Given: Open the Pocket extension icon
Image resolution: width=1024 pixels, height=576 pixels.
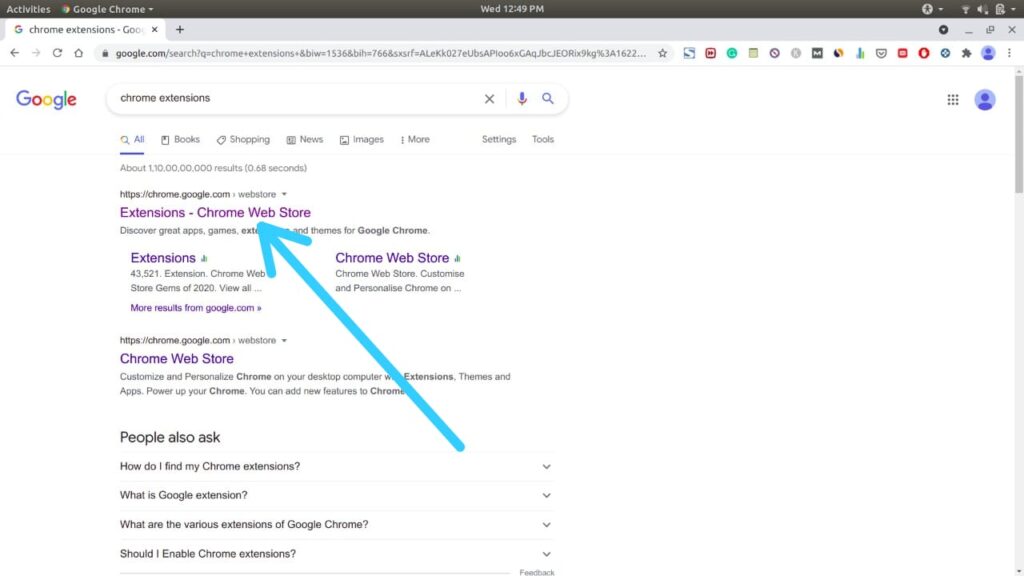Looking at the screenshot, I should (881, 54).
